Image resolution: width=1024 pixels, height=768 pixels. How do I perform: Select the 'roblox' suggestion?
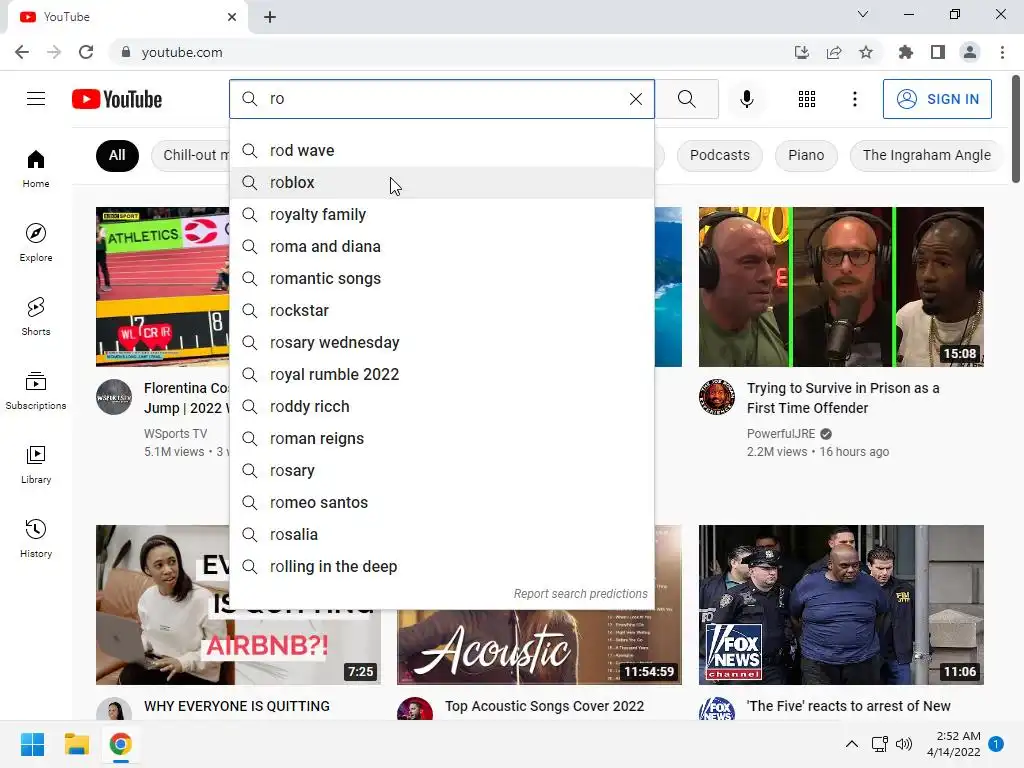tap(441, 182)
